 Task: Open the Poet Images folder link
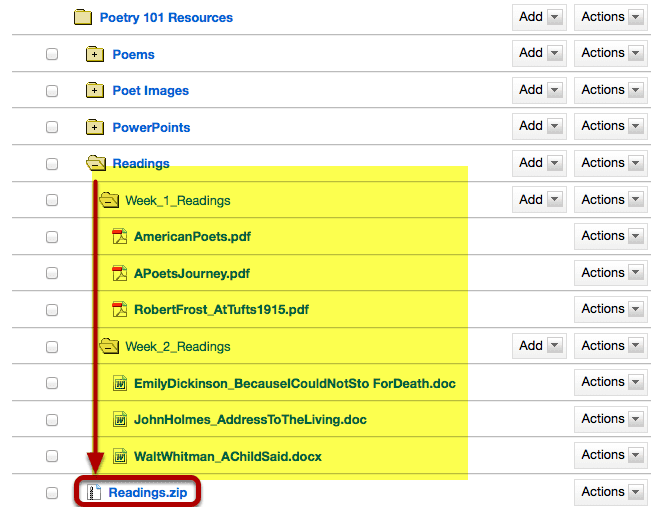click(x=151, y=91)
